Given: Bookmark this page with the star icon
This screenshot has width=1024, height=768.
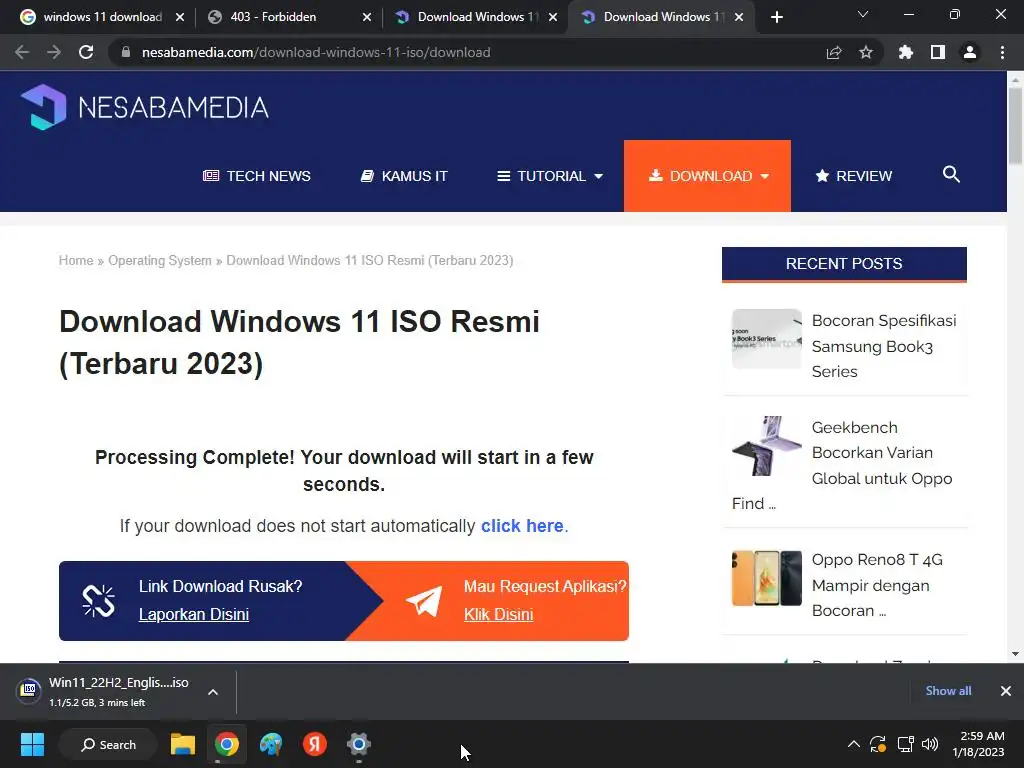Looking at the screenshot, I should (866, 52).
